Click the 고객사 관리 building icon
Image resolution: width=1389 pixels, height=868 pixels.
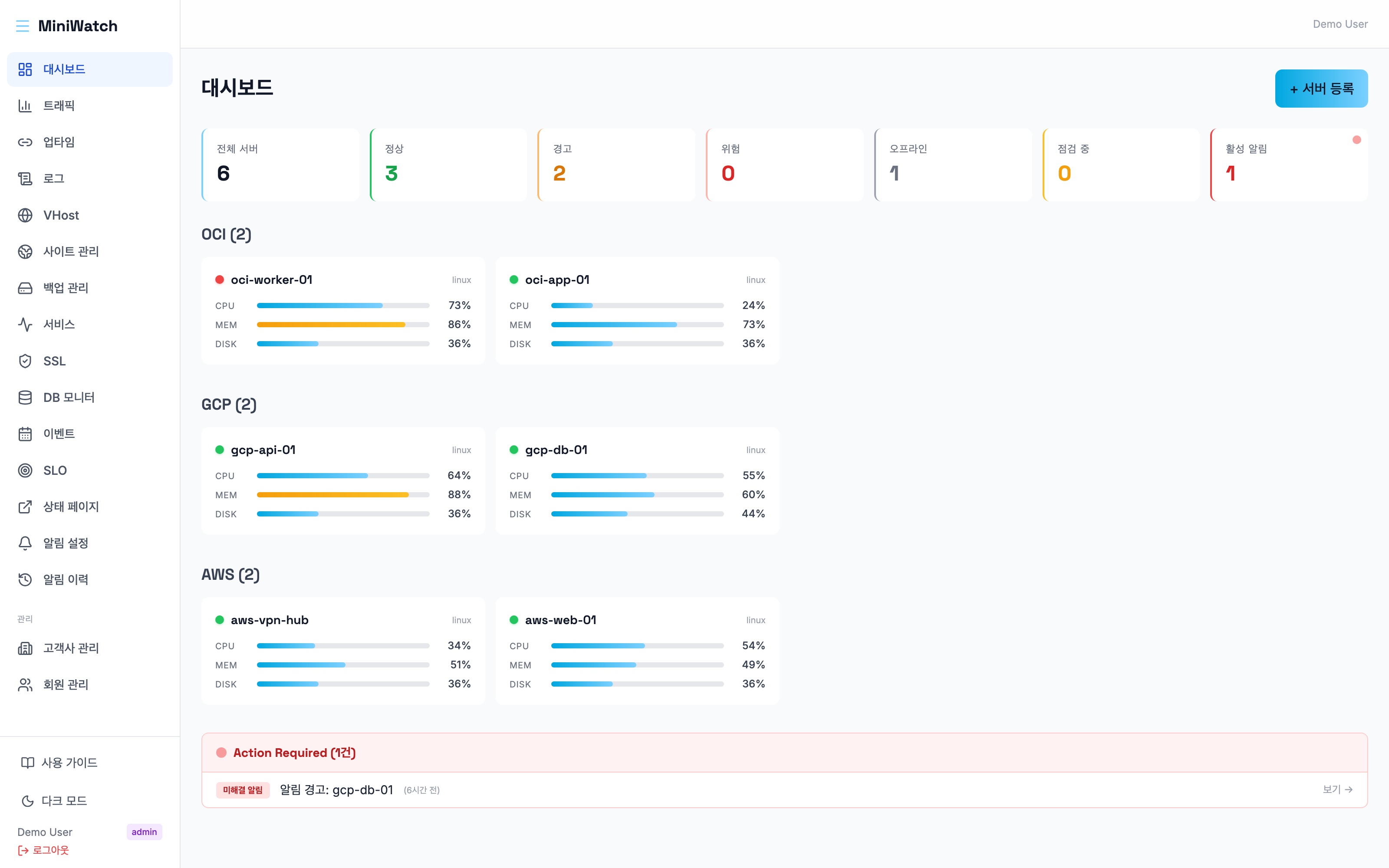(x=25, y=648)
